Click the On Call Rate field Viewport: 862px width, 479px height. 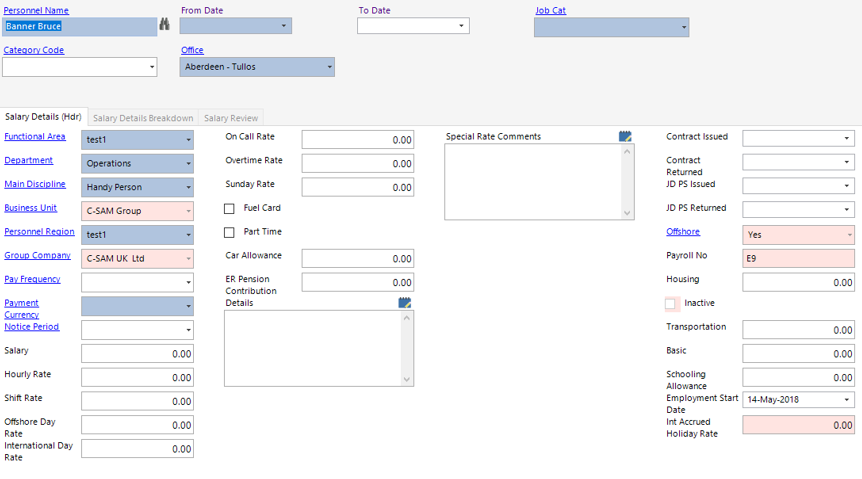pyautogui.click(x=358, y=140)
